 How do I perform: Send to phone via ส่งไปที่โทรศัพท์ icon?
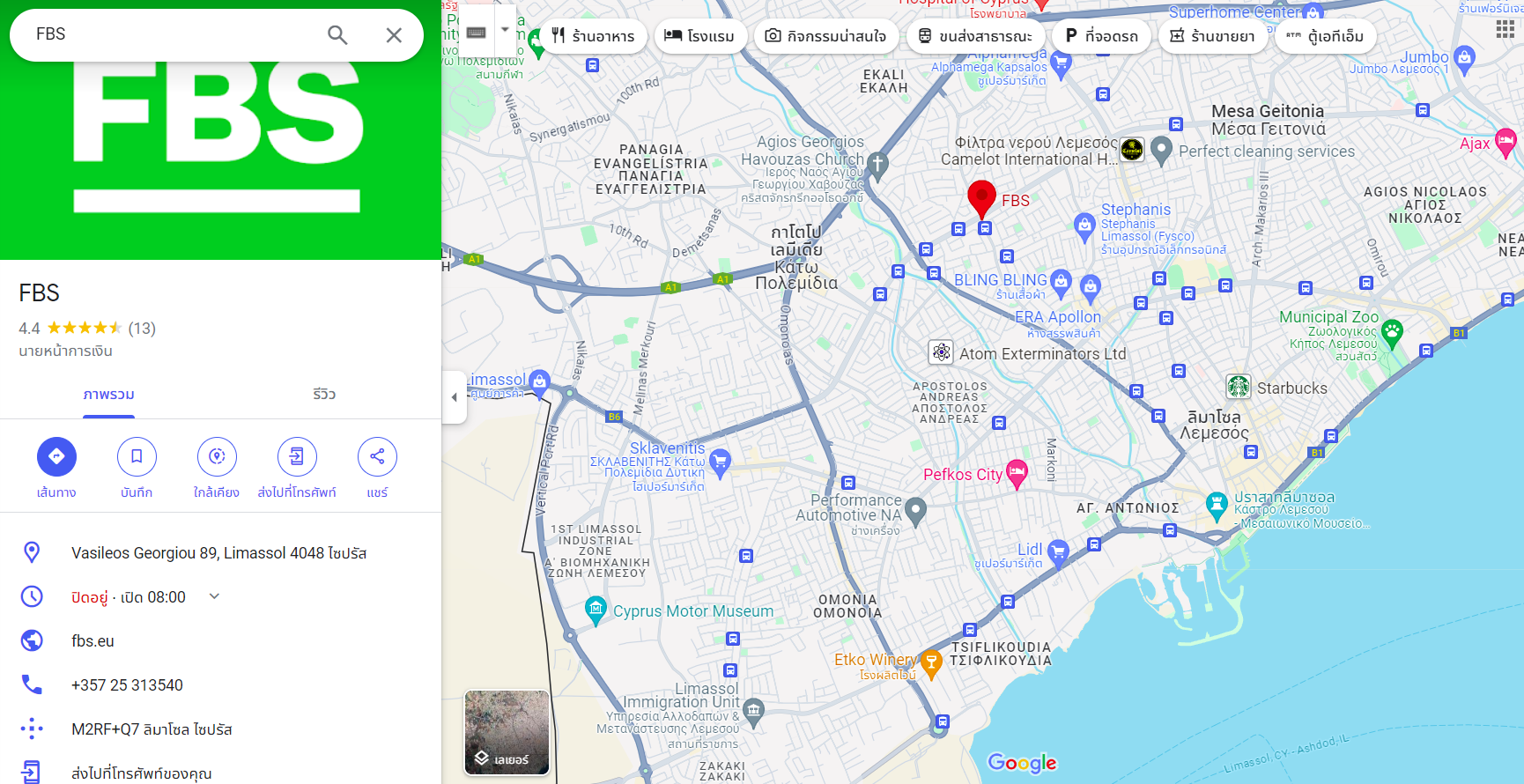[x=297, y=456]
